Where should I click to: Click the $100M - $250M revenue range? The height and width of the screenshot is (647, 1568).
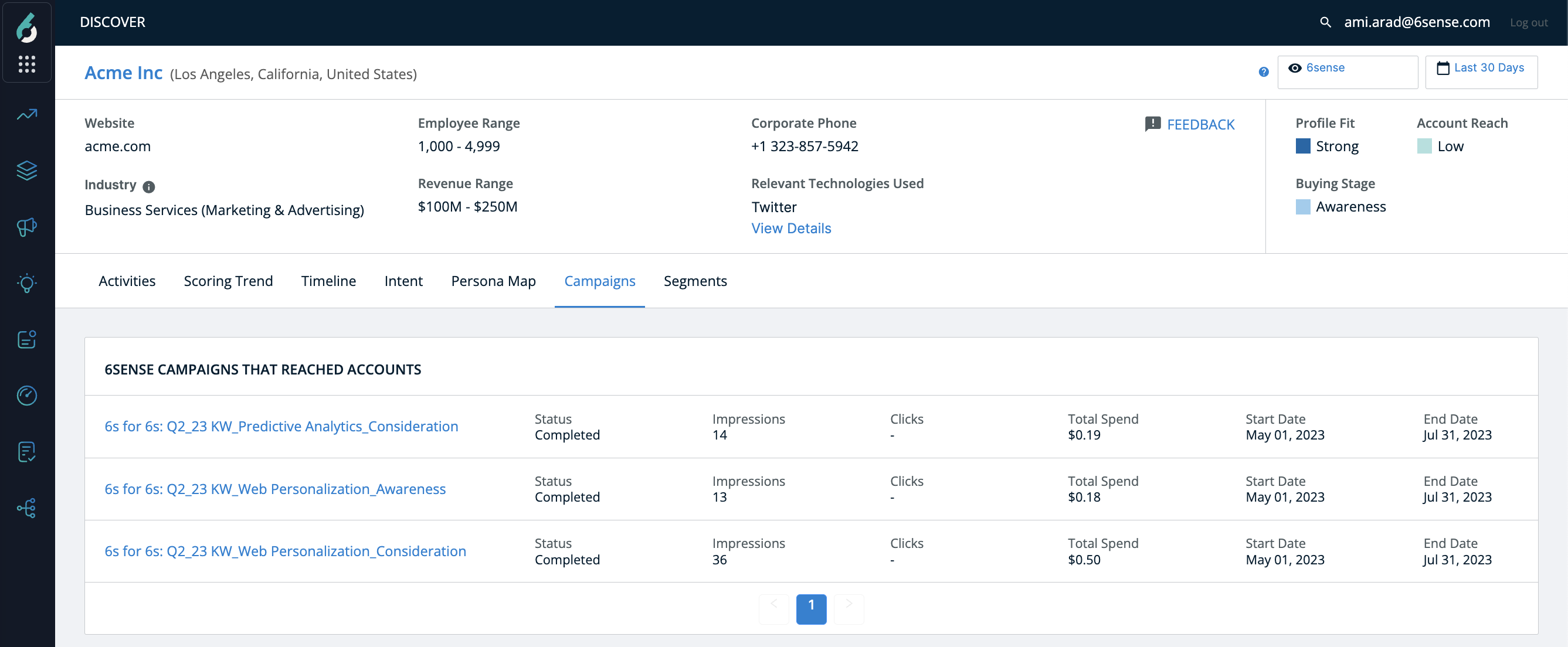pos(467,206)
